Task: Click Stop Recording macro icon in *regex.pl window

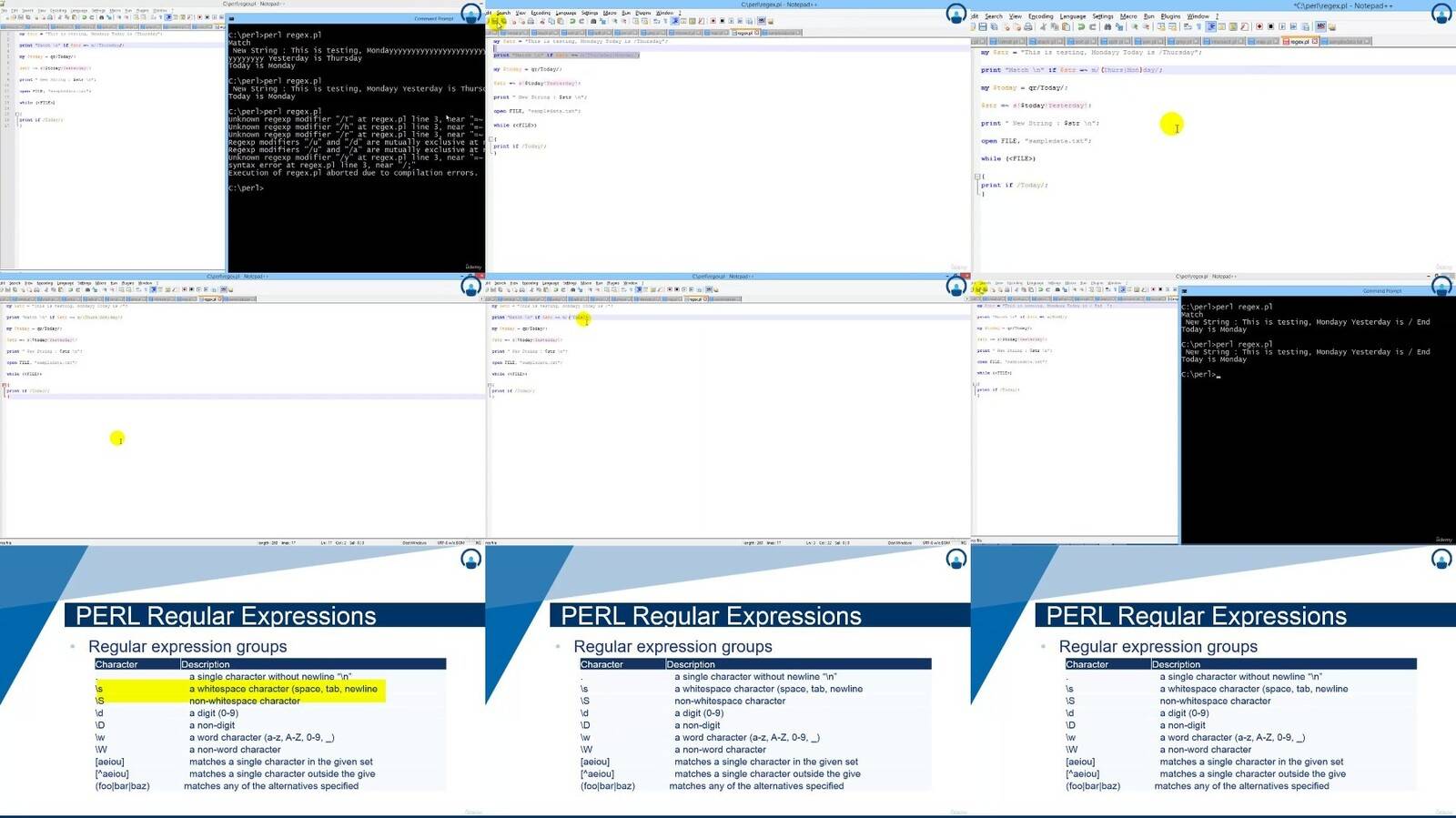Action: click(x=1270, y=26)
